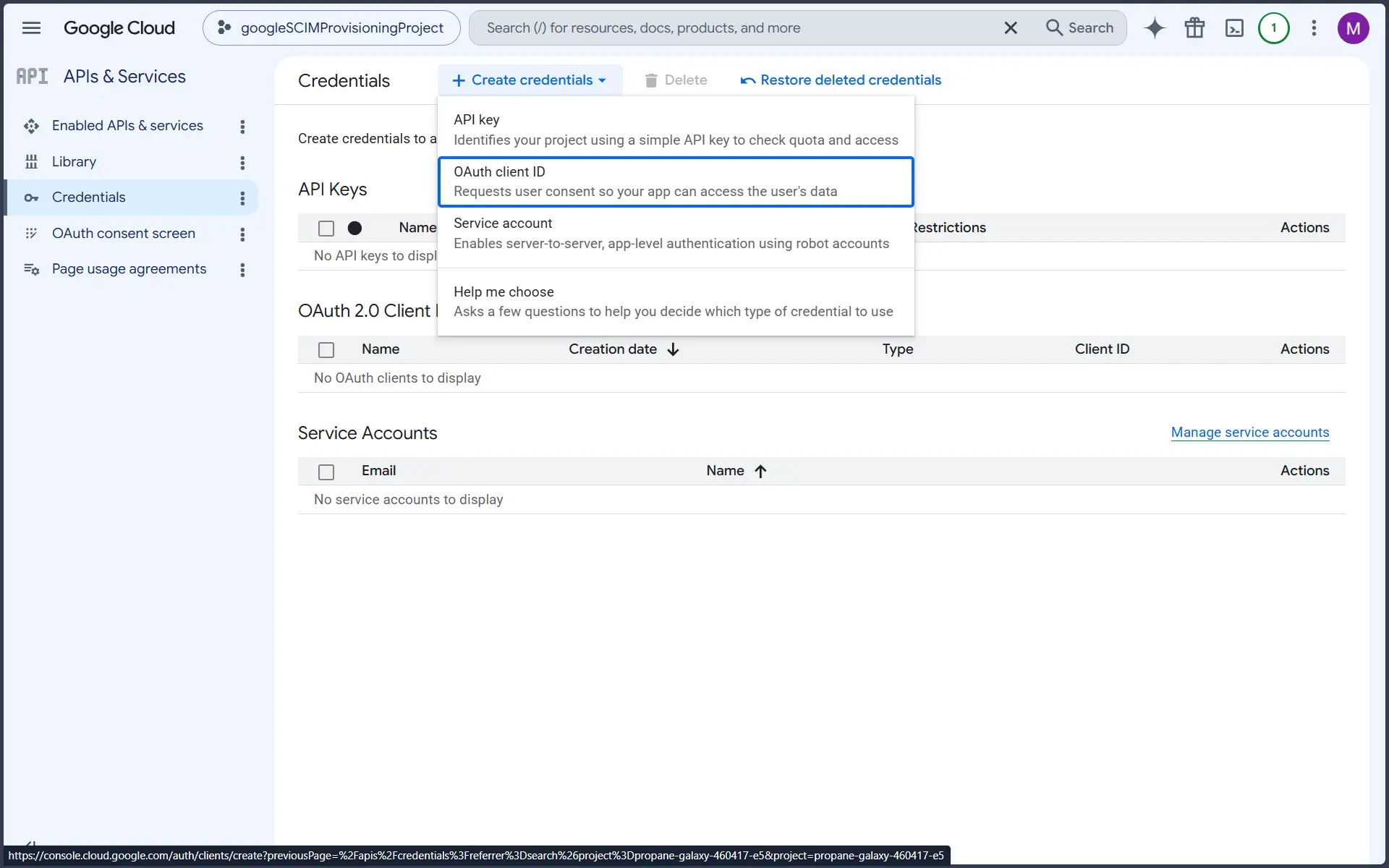Click the Client ID column header
The height and width of the screenshot is (868, 1389).
tap(1102, 349)
